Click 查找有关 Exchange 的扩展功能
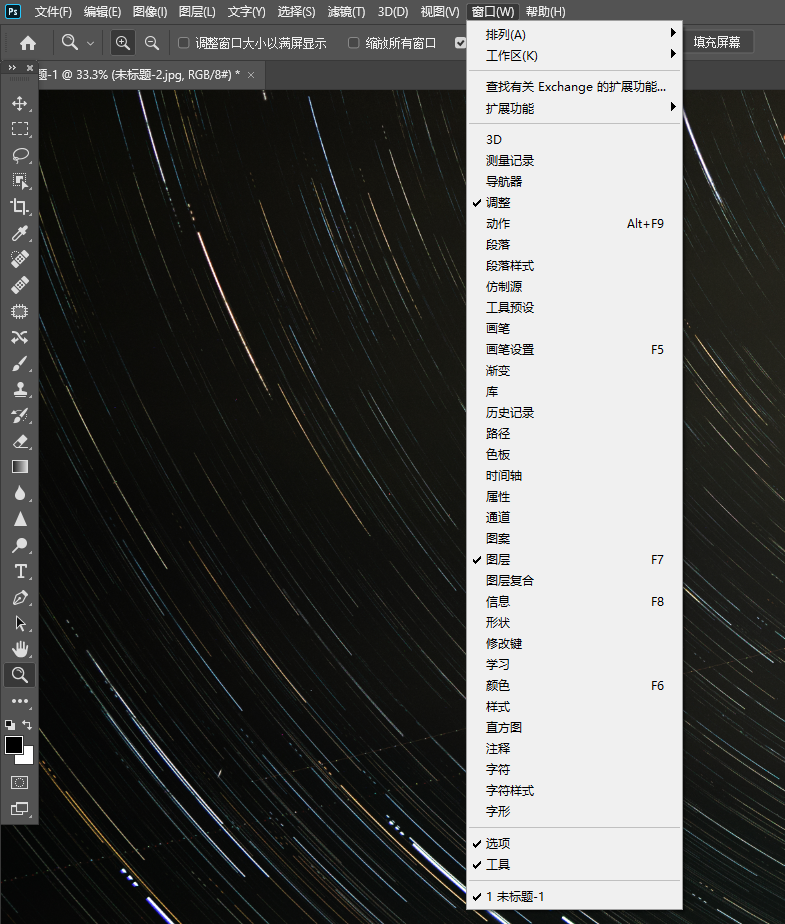 pyautogui.click(x=574, y=87)
